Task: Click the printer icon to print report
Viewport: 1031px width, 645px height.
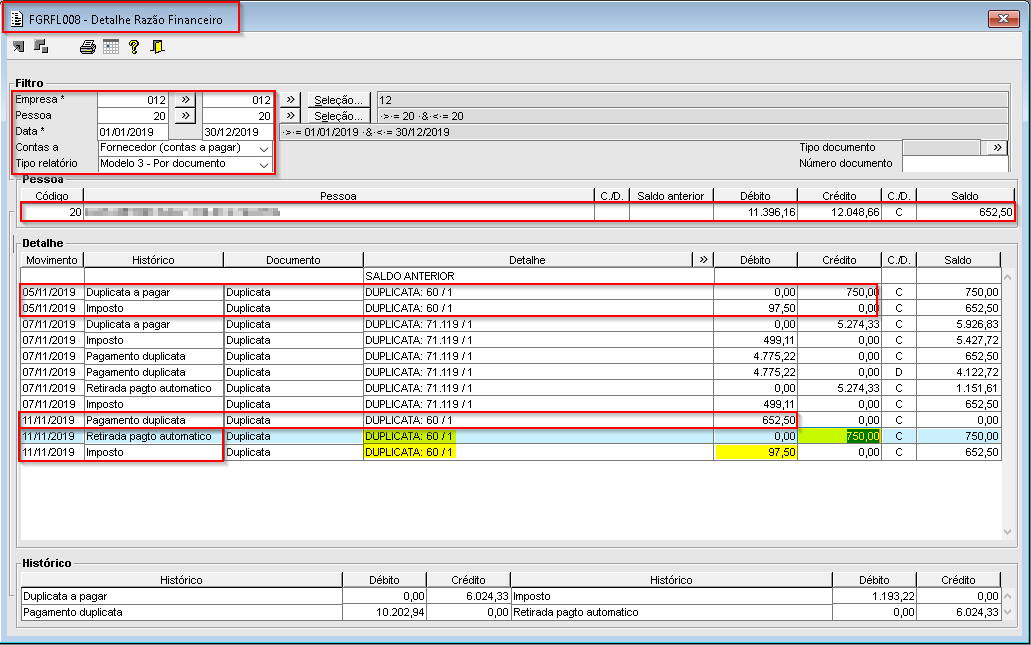Action: (x=88, y=46)
